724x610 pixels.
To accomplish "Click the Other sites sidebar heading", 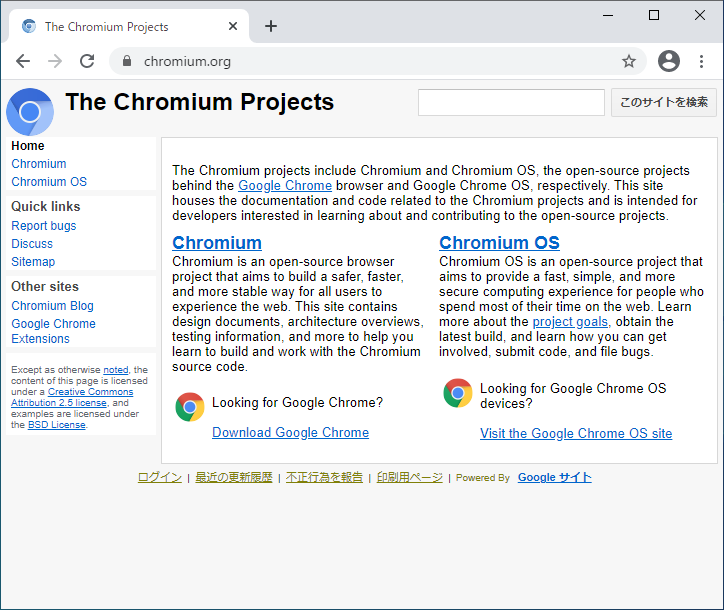I will click(45, 286).
